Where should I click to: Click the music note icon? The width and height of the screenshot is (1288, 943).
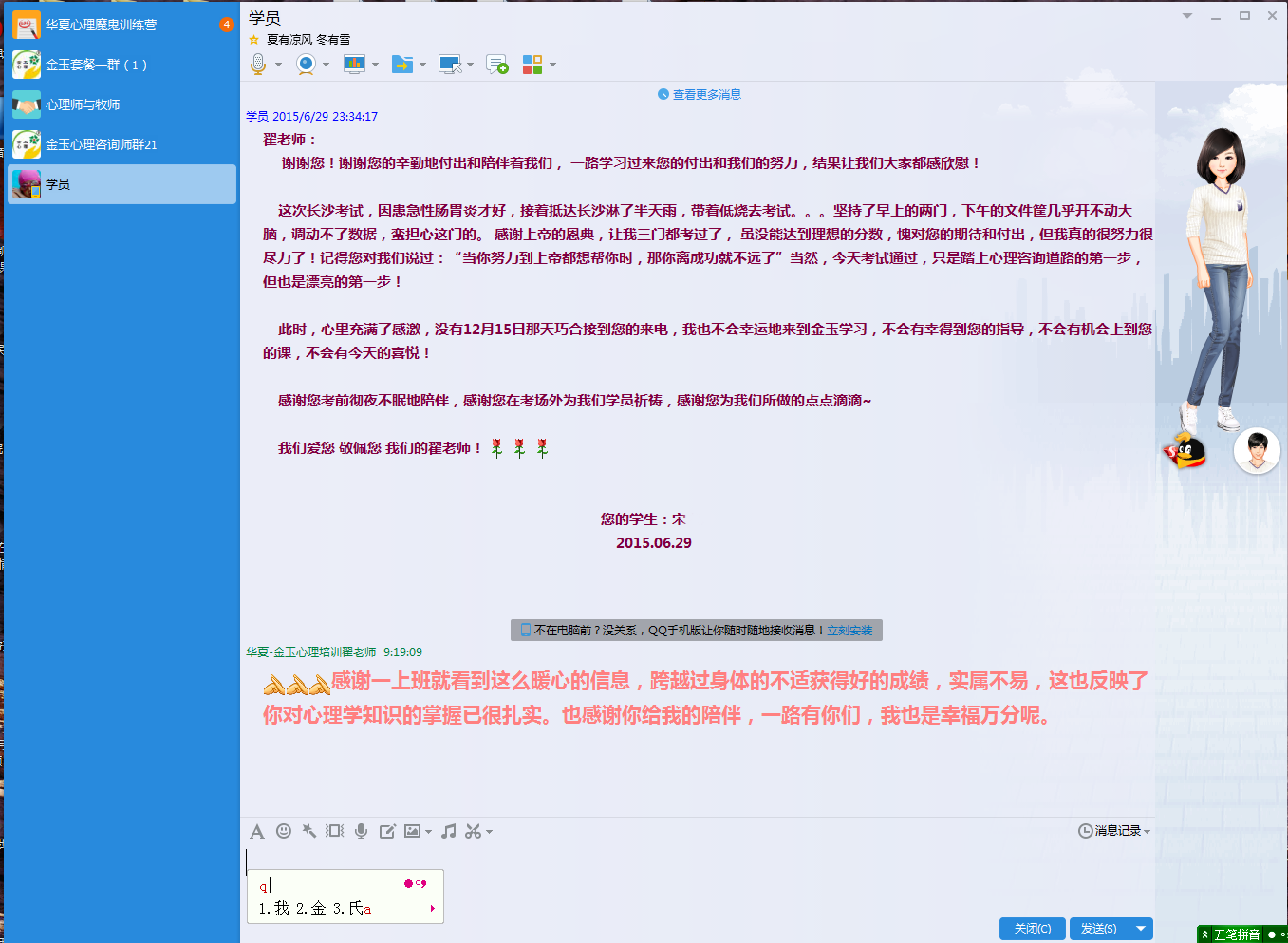[x=448, y=831]
